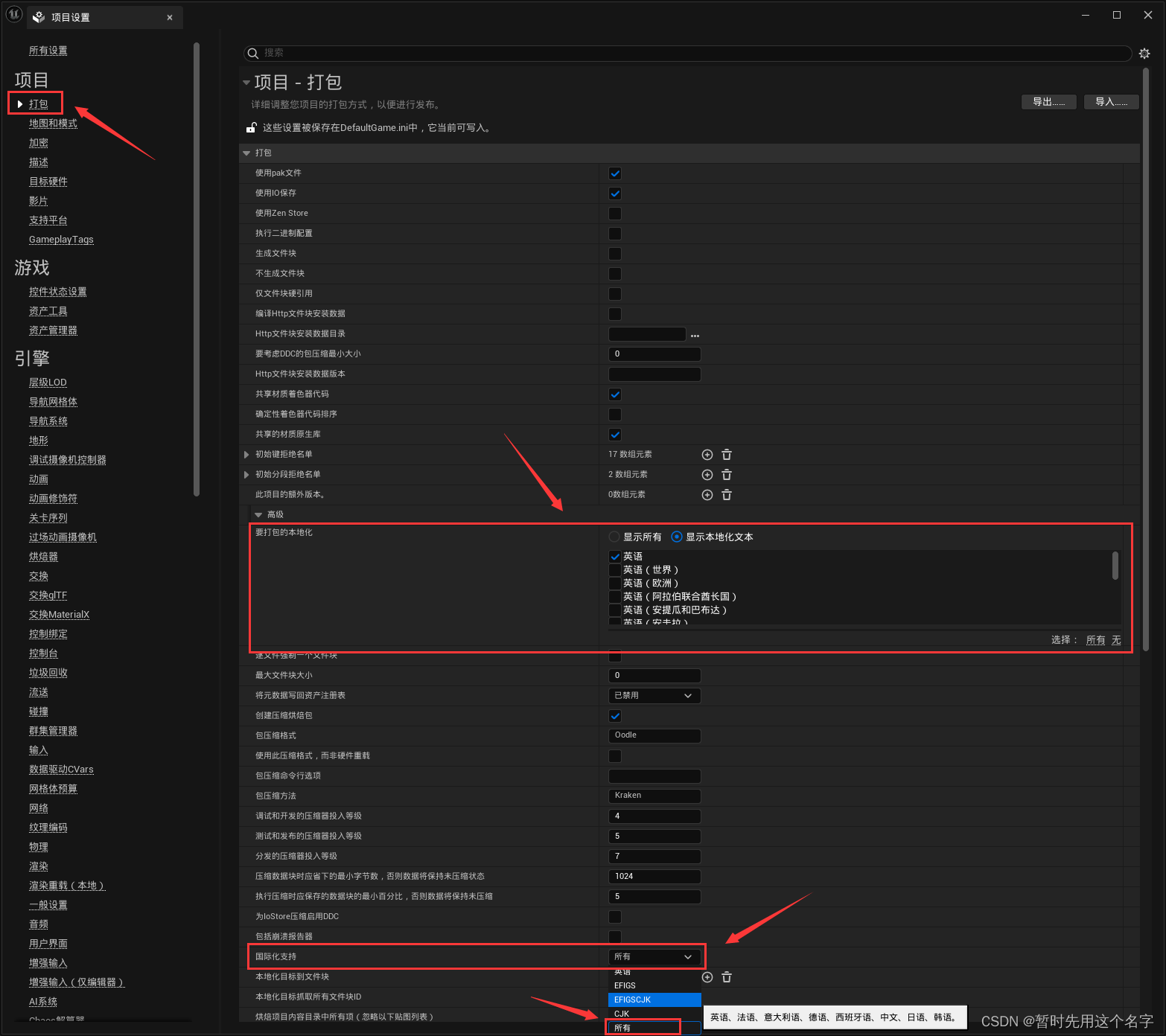1166x1036 pixels.
Task: Open GameplayTags settings page
Action: coord(61,240)
